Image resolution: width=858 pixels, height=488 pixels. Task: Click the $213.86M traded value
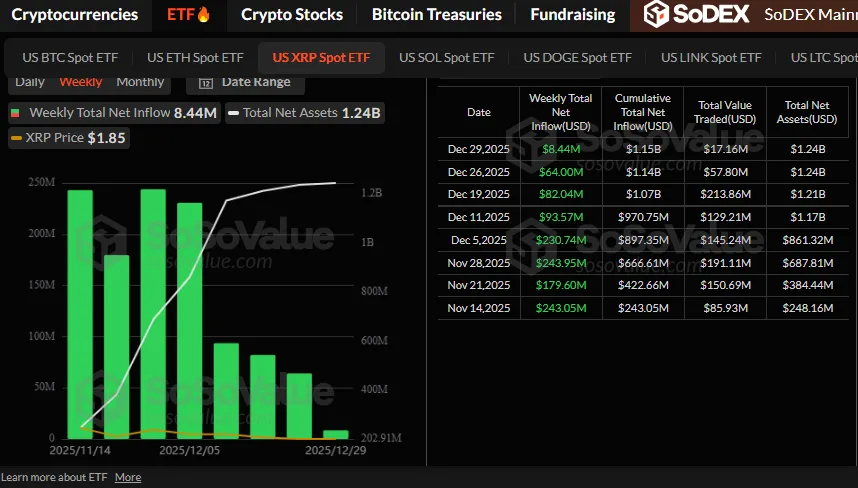(x=726, y=194)
